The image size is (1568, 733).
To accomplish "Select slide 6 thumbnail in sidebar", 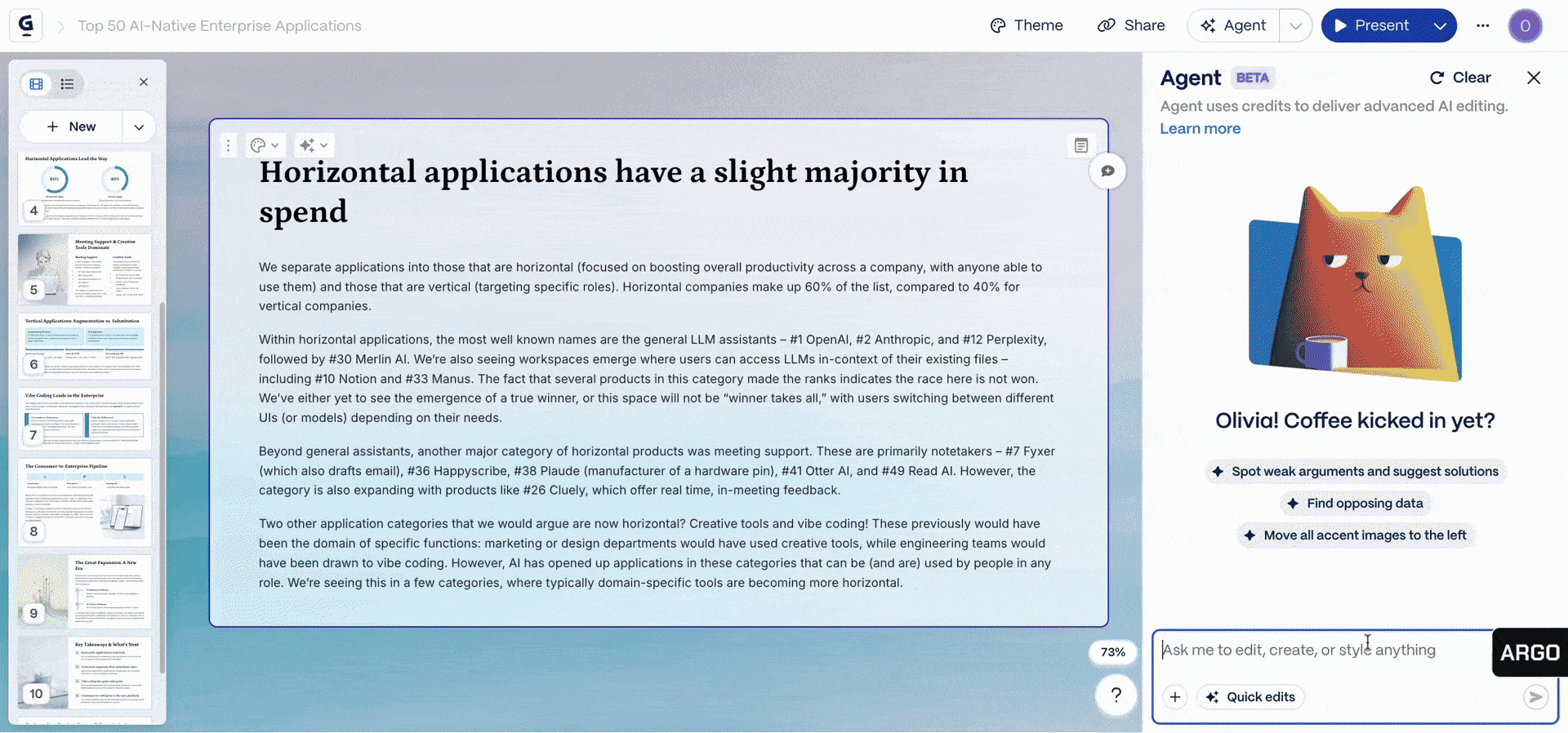I will click(x=85, y=345).
